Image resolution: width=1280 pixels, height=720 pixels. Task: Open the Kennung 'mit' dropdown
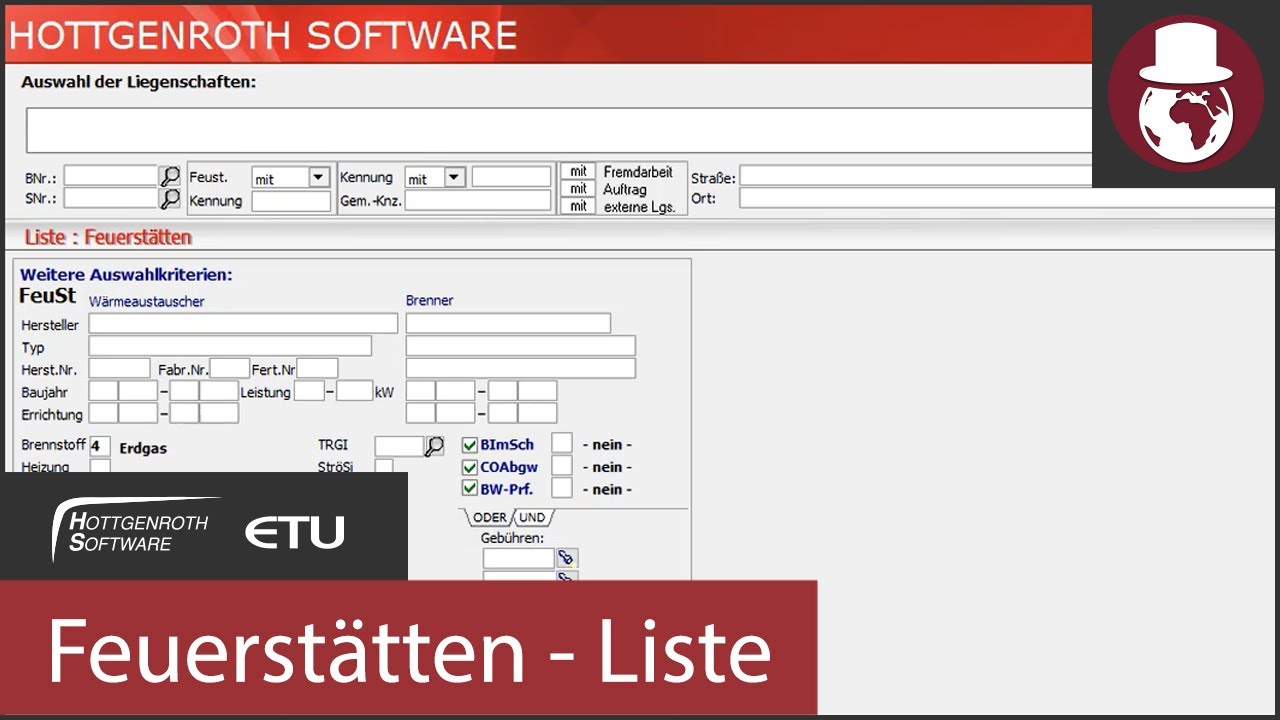[x=454, y=177]
